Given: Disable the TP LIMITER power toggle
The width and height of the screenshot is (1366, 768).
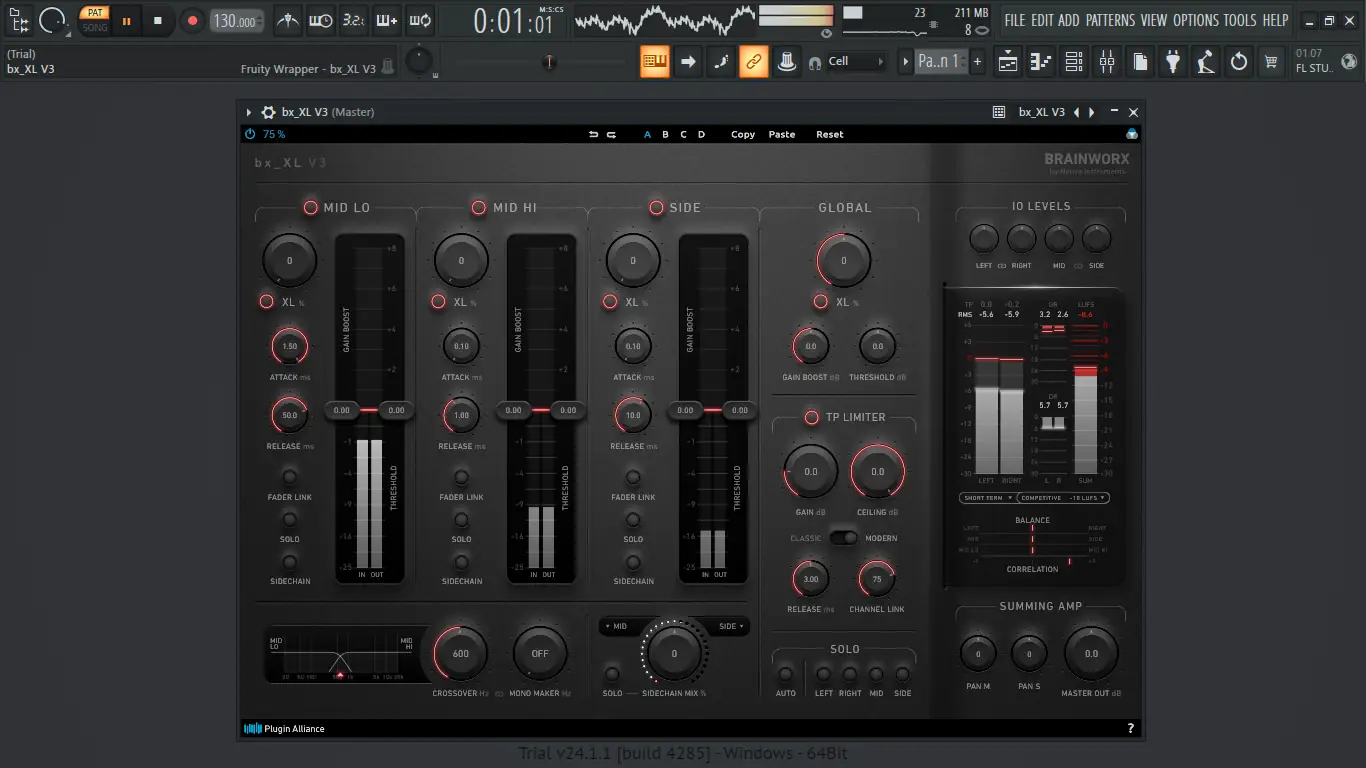Looking at the screenshot, I should click(x=812, y=417).
